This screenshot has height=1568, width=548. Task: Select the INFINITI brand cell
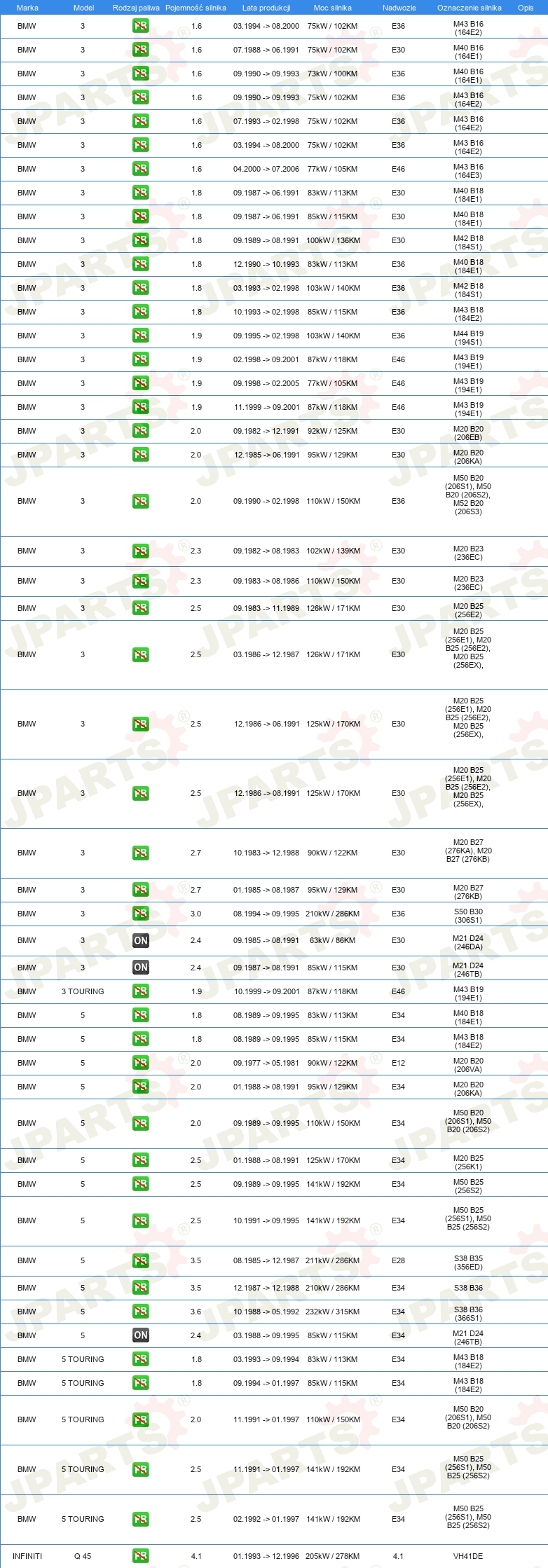[27, 1556]
